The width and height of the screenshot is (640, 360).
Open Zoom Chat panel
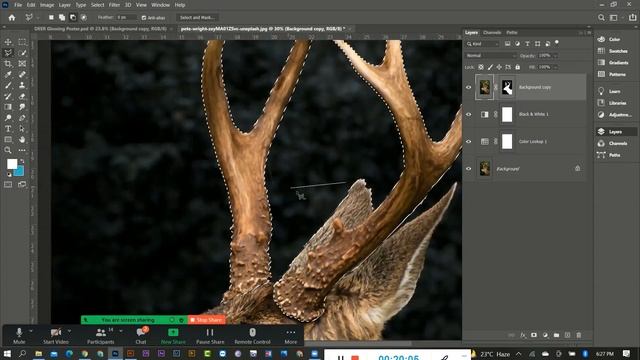pyautogui.click(x=141, y=336)
